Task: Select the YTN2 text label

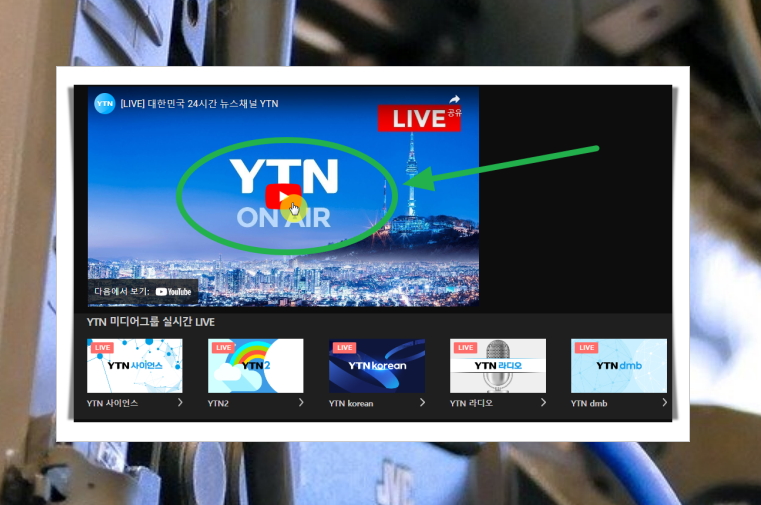Action: [218, 403]
